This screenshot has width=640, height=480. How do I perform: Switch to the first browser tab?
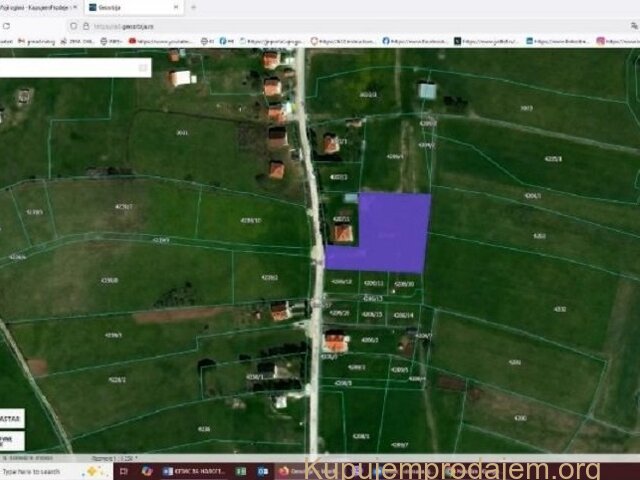40,6
